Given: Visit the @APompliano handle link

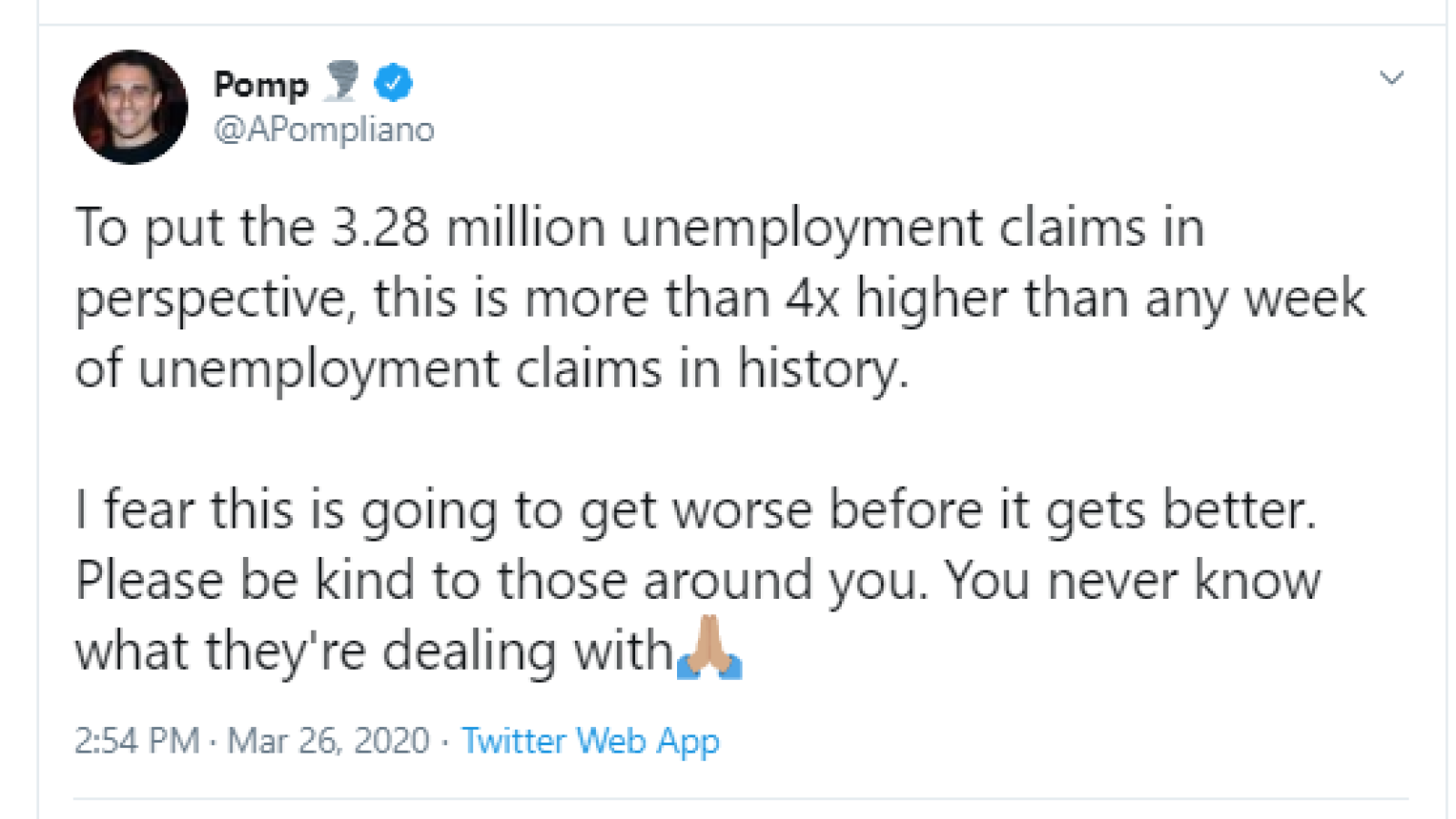Looking at the screenshot, I should coord(324,129).
